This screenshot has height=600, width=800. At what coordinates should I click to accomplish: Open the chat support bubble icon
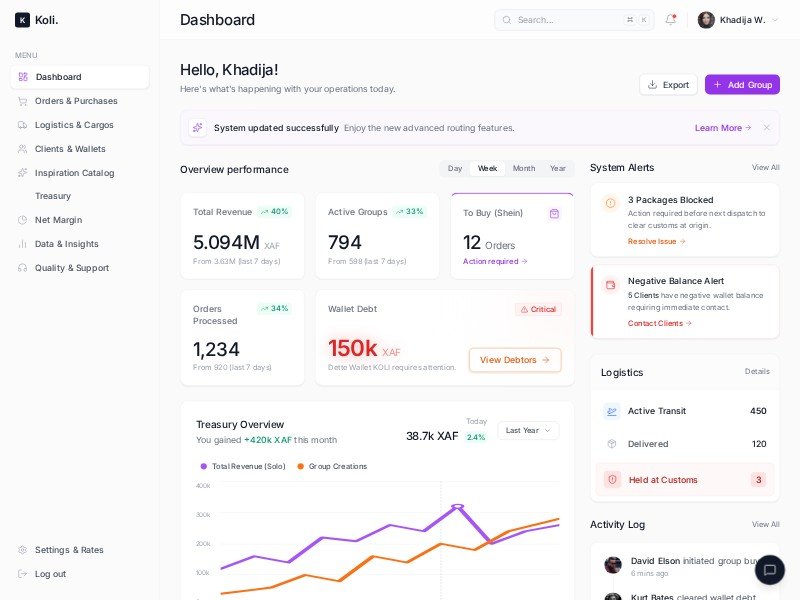(x=769, y=570)
